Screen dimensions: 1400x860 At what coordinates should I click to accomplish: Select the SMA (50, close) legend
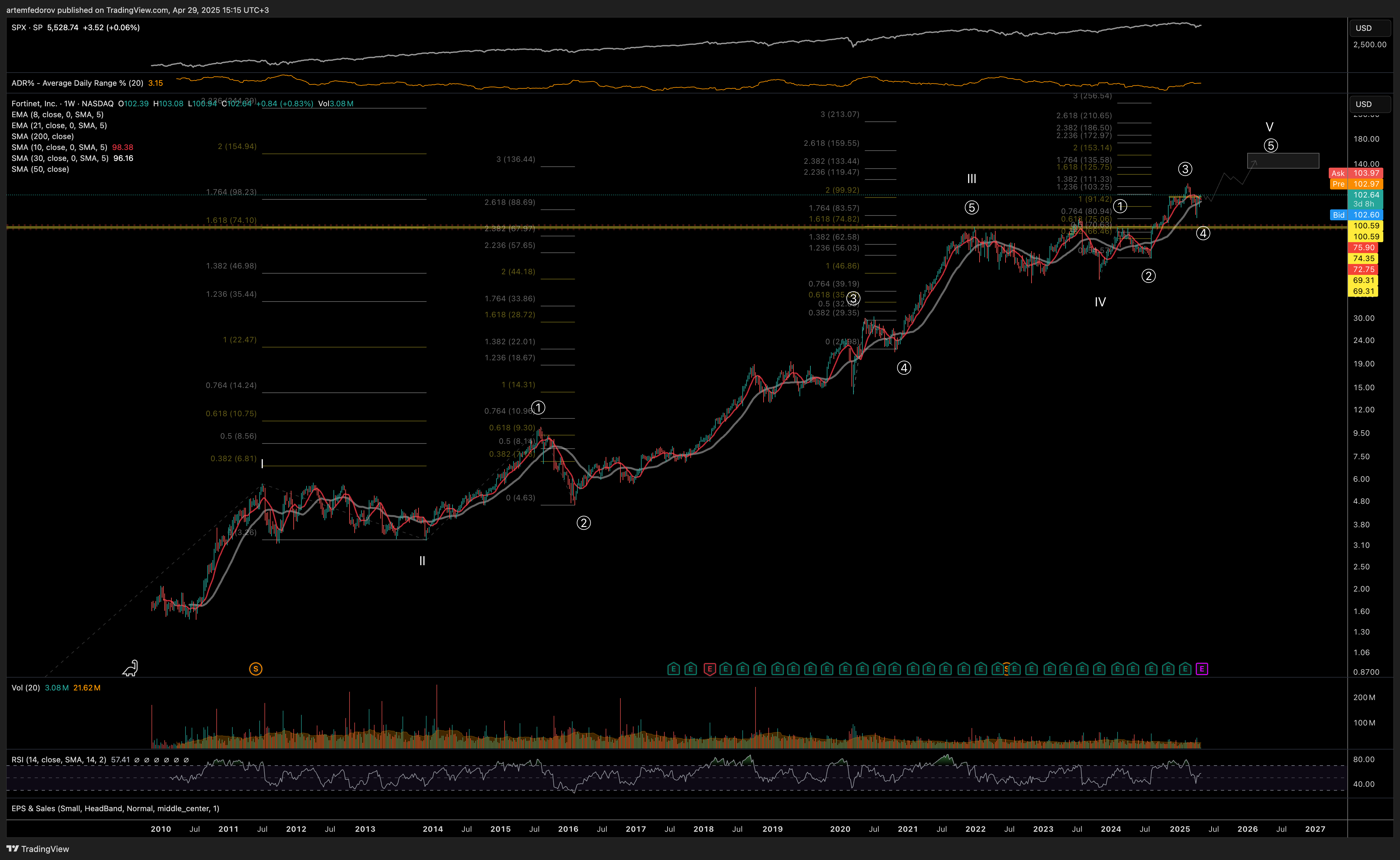click(x=40, y=169)
